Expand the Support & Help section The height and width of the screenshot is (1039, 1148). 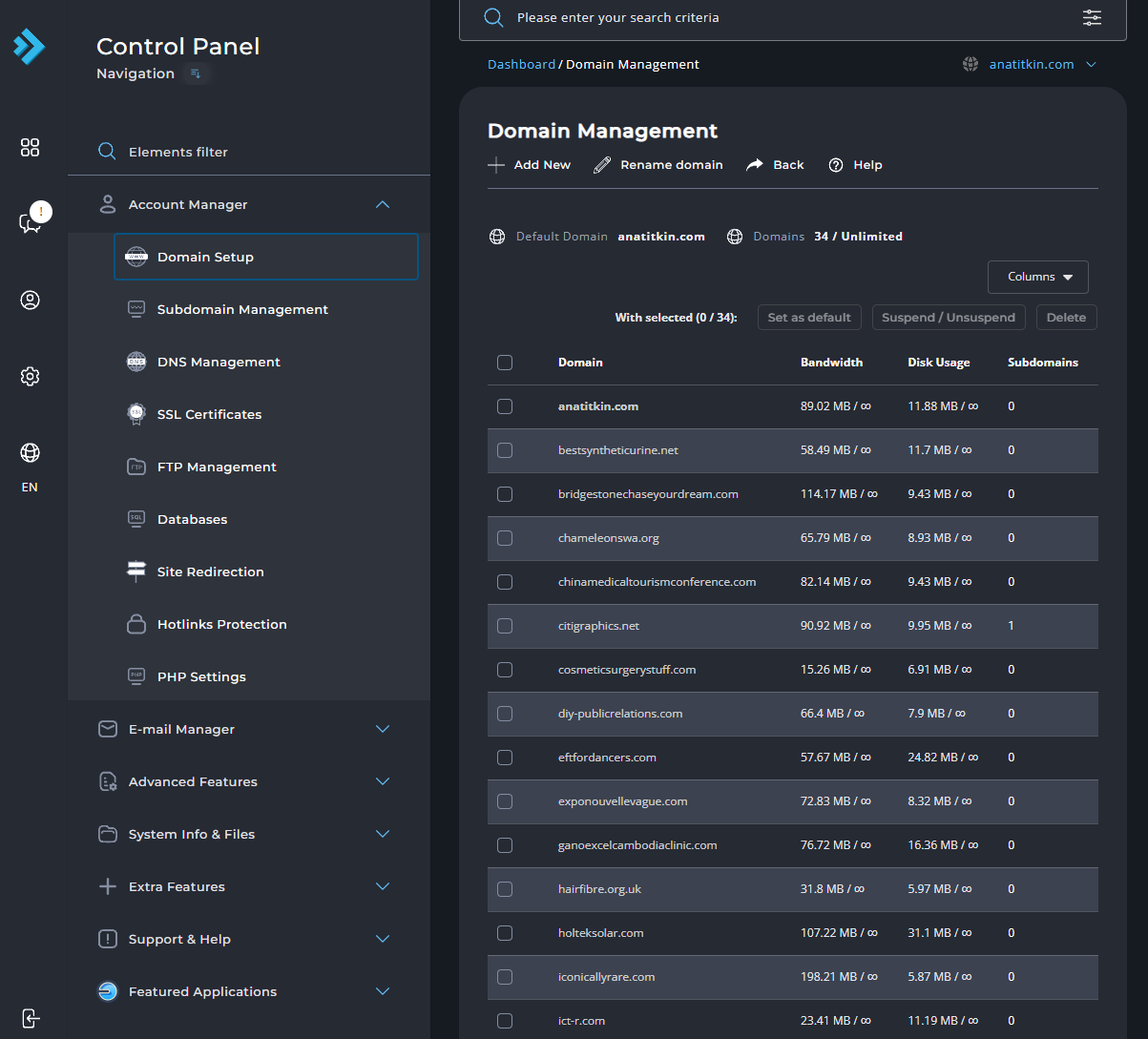click(x=248, y=939)
